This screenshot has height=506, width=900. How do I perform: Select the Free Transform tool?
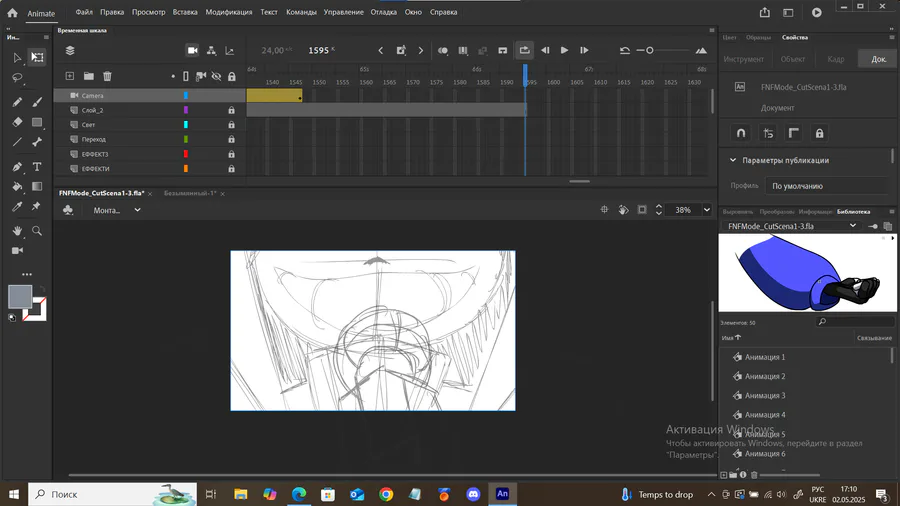pyautogui.click(x=37, y=57)
